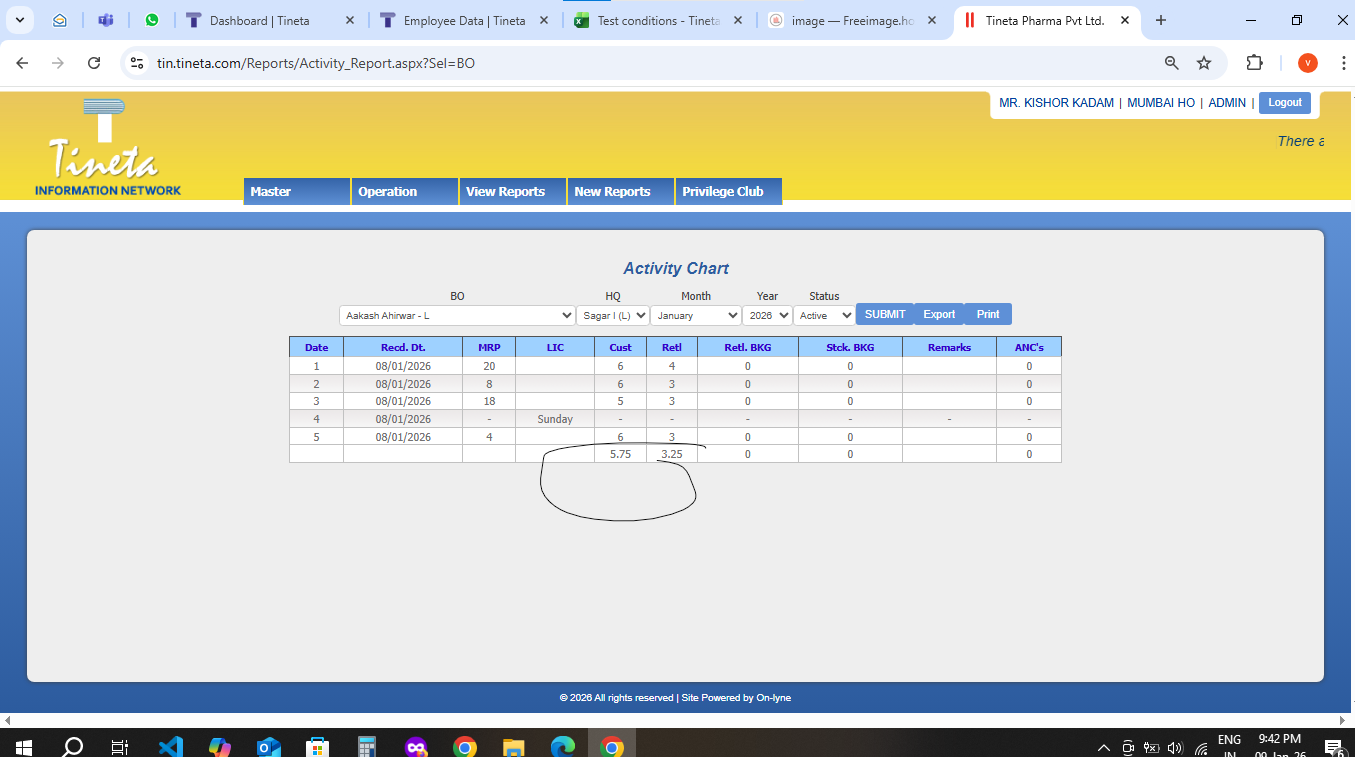This screenshot has height=757, width=1355.
Task: Close the Dashboard | Tineta tab
Action: (x=349, y=20)
